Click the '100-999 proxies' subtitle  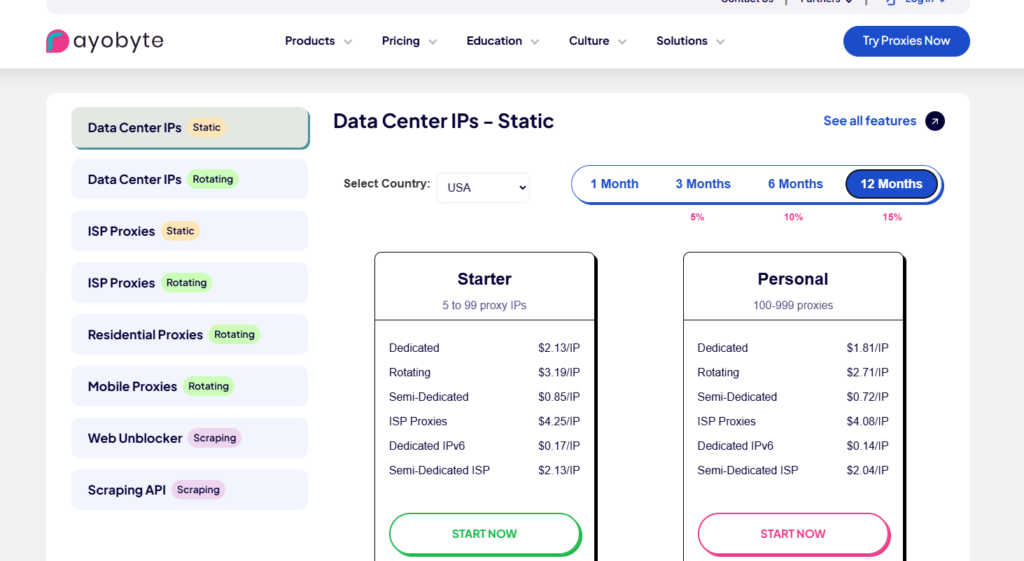[x=793, y=305]
